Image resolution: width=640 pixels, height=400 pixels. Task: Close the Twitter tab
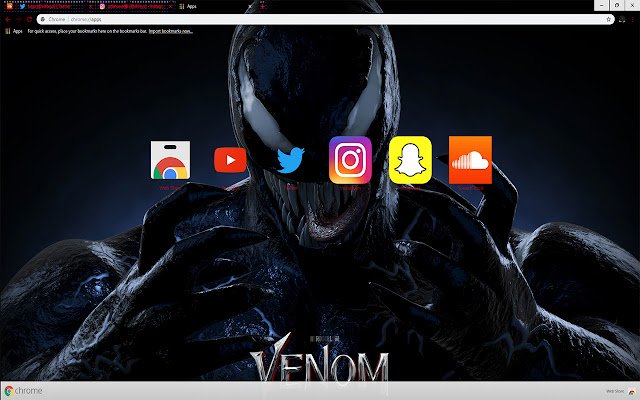tap(91, 7)
